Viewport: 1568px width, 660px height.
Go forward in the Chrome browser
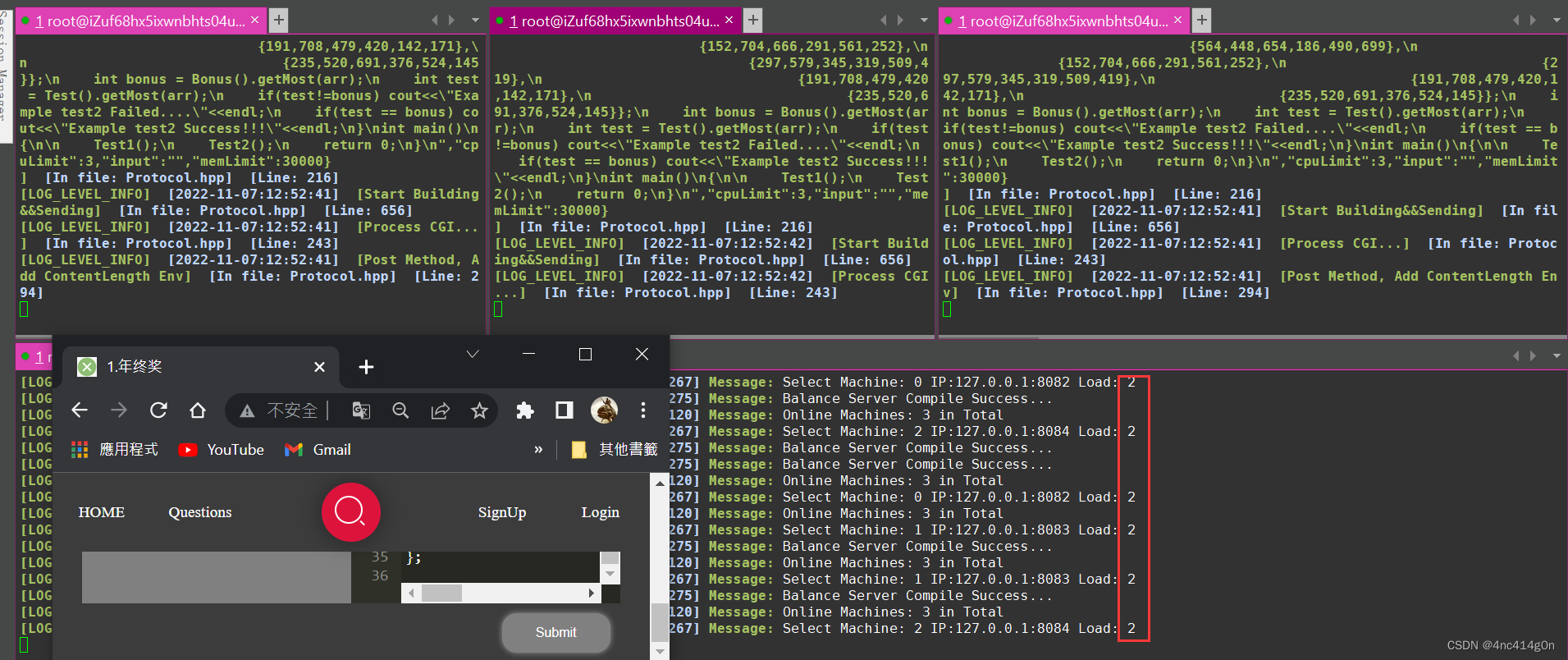[x=119, y=410]
